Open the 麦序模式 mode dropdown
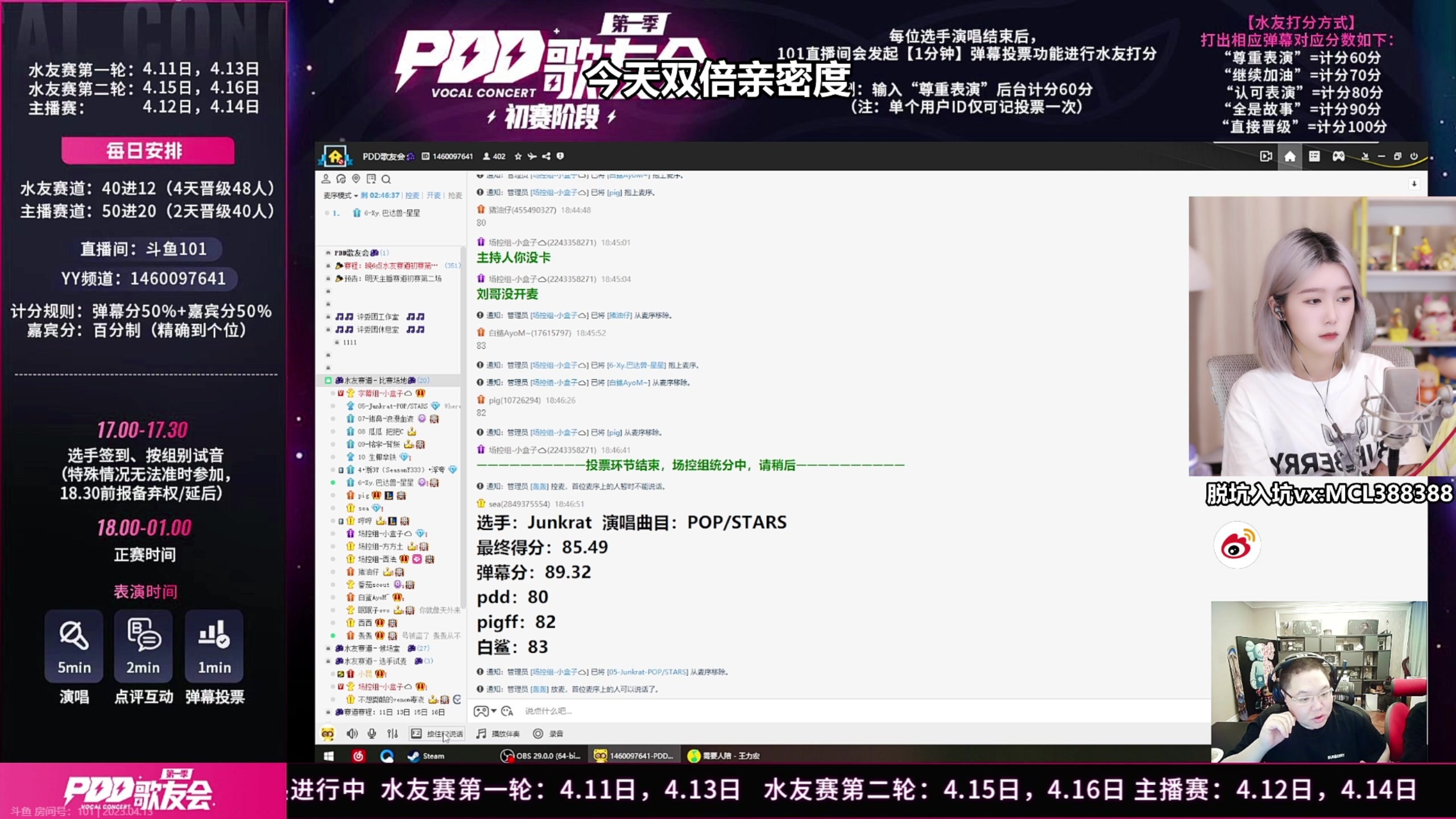 341,196
